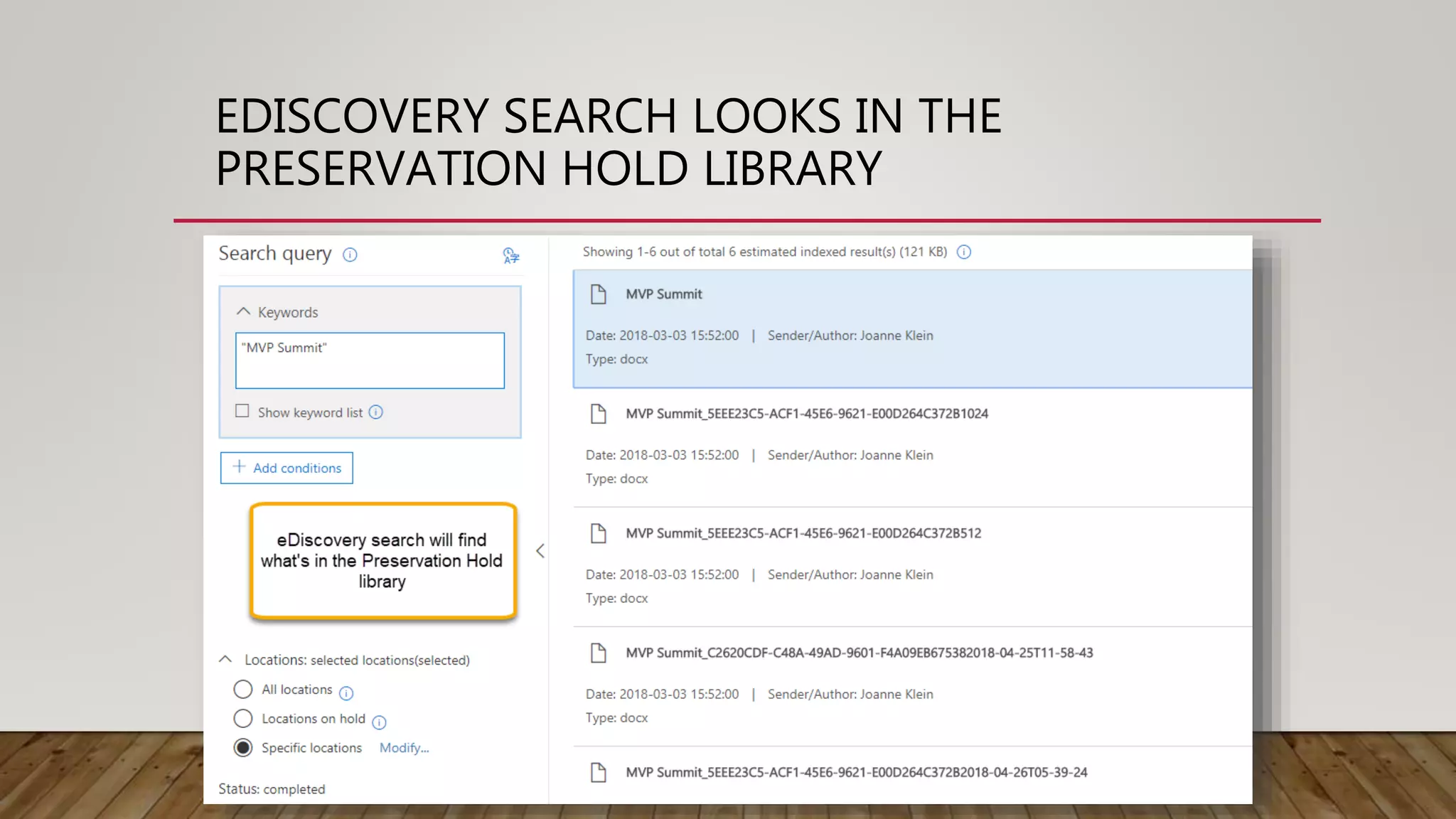Open the MVP Summit result title
Image resolution: width=1456 pixels, height=819 pixels.
[663, 294]
